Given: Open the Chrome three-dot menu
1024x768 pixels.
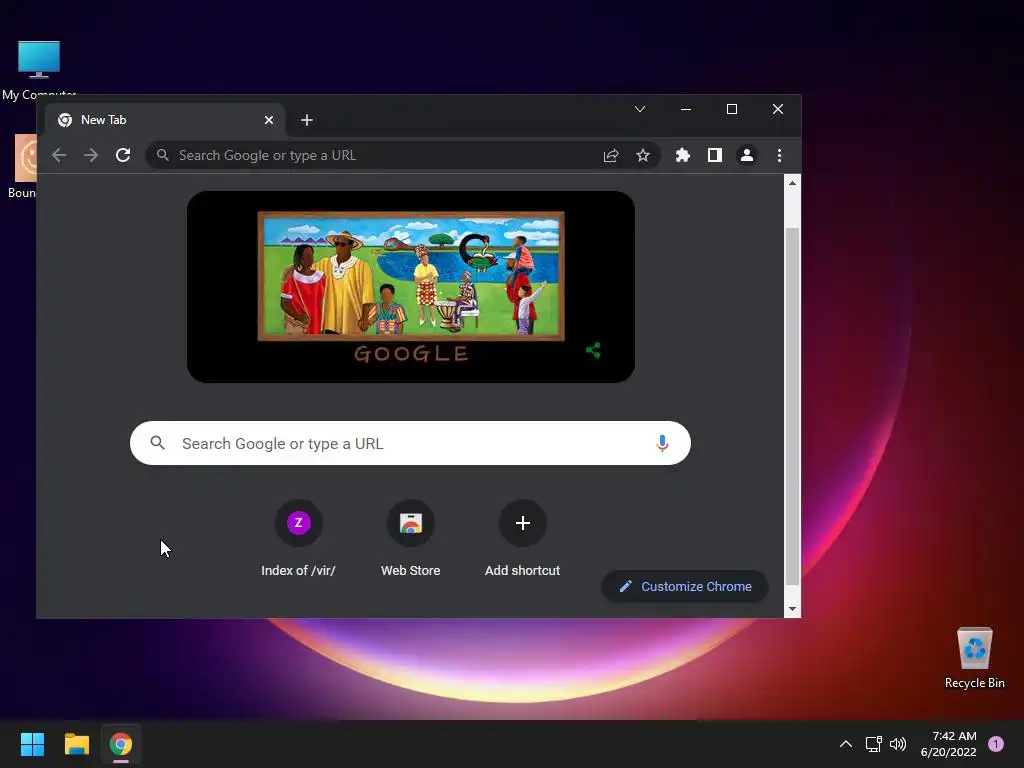Looking at the screenshot, I should point(779,155).
